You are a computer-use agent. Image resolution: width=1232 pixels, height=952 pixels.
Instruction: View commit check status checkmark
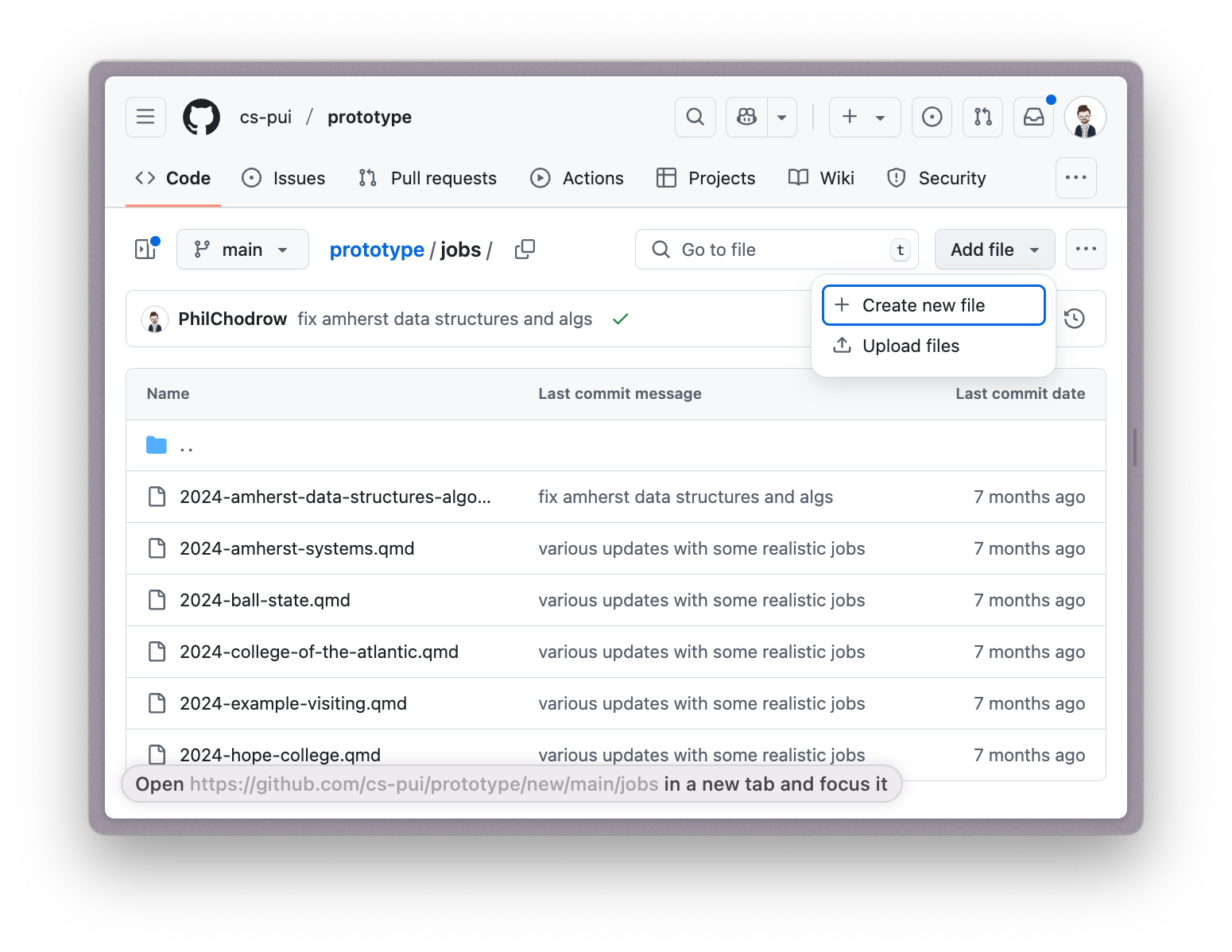[621, 319]
